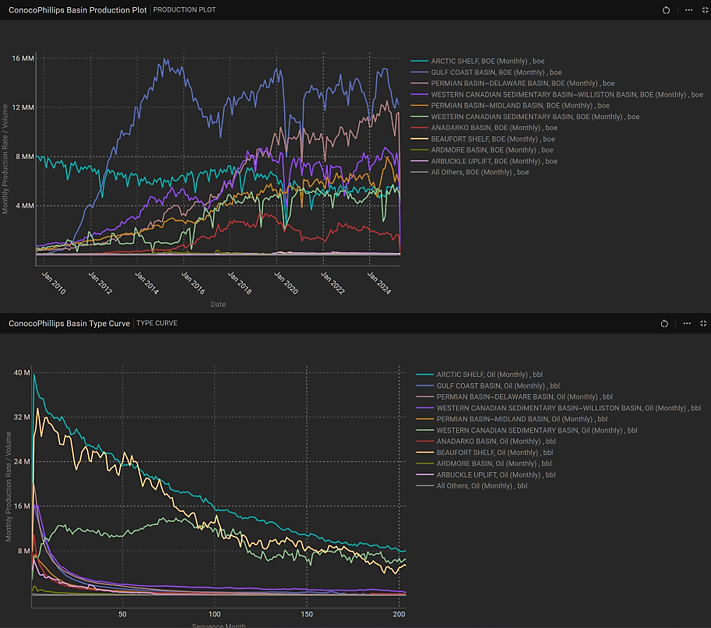The width and height of the screenshot is (711, 628).
Task: Refresh the Basin Type Curve panel
Action: pos(664,323)
